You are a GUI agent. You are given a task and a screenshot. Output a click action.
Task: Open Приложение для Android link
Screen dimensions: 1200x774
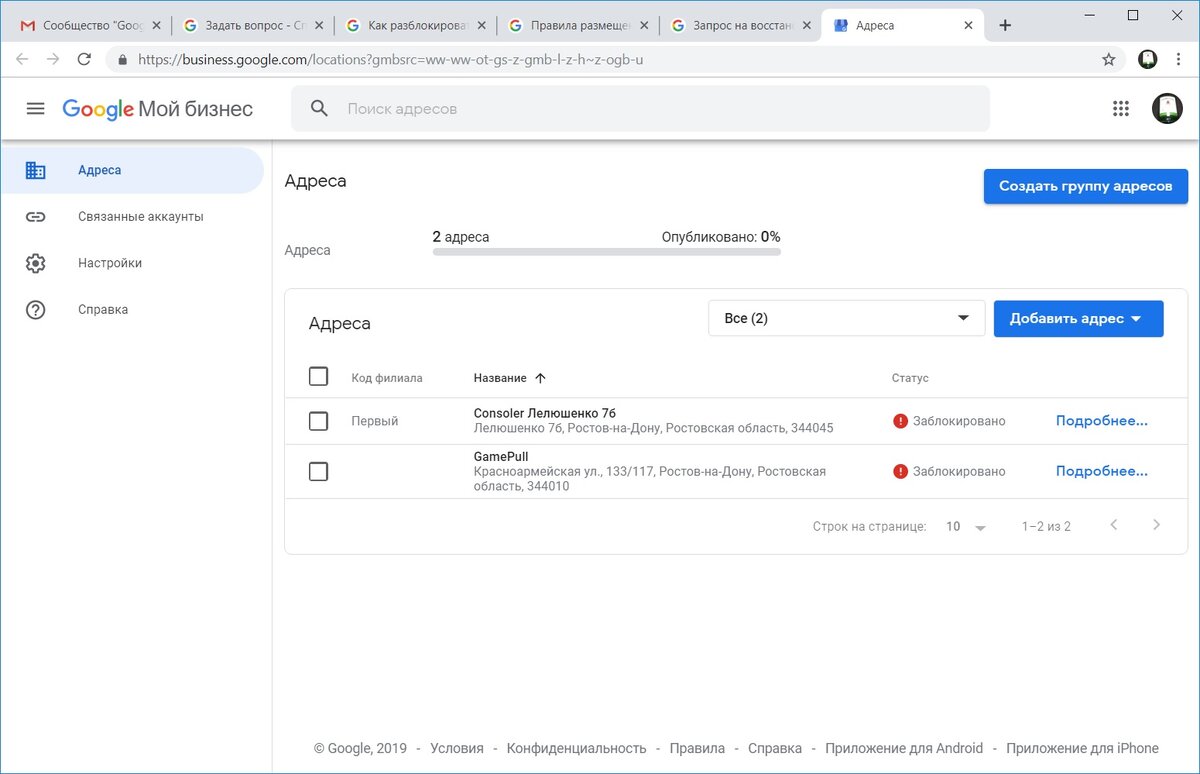coord(904,748)
